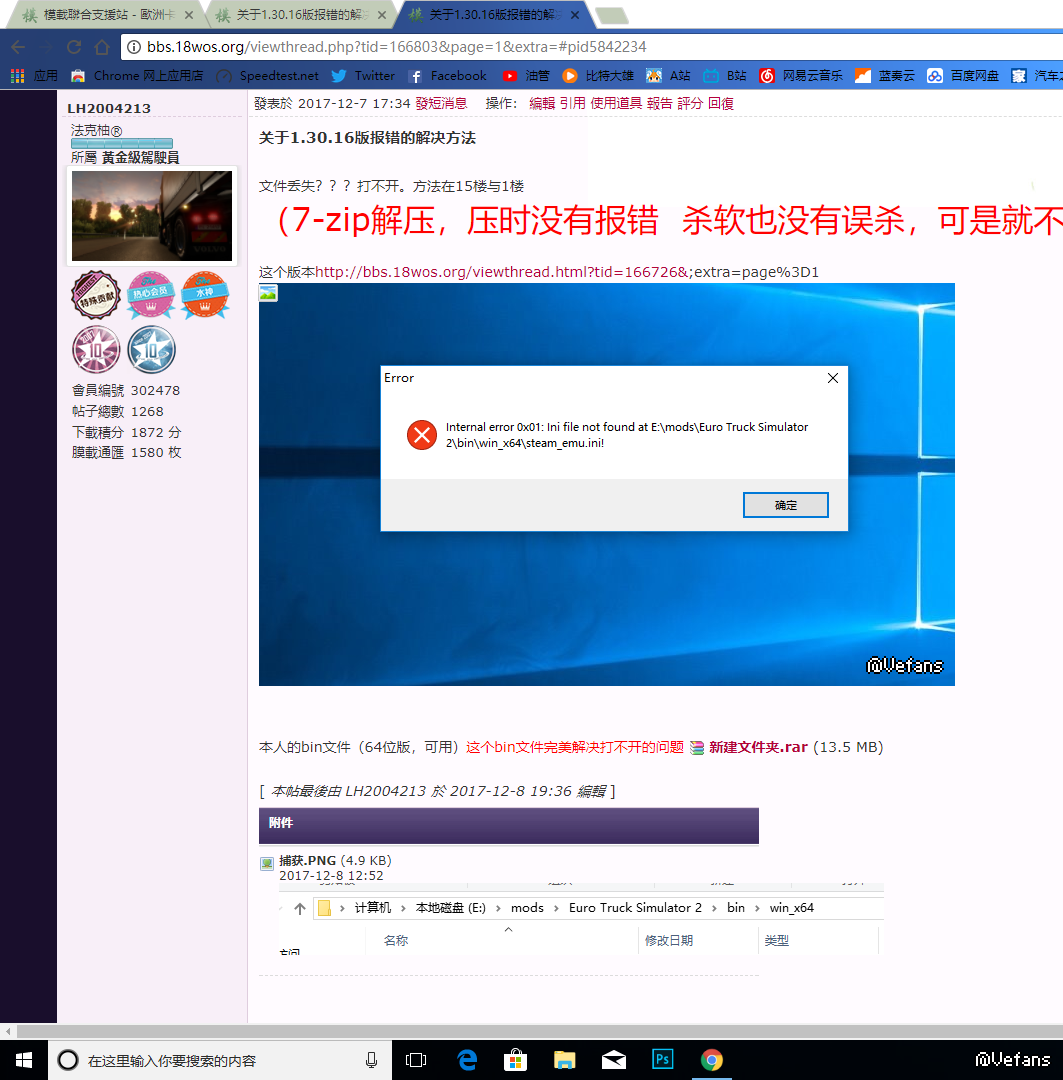Open the B站 bookmark
The height and width of the screenshot is (1080, 1063).
click(x=725, y=76)
